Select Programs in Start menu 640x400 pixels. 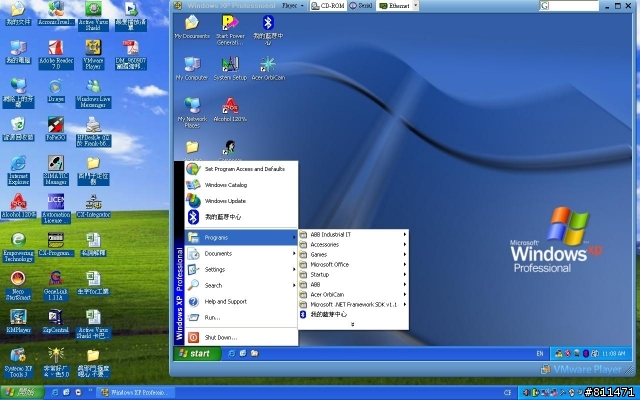242,238
